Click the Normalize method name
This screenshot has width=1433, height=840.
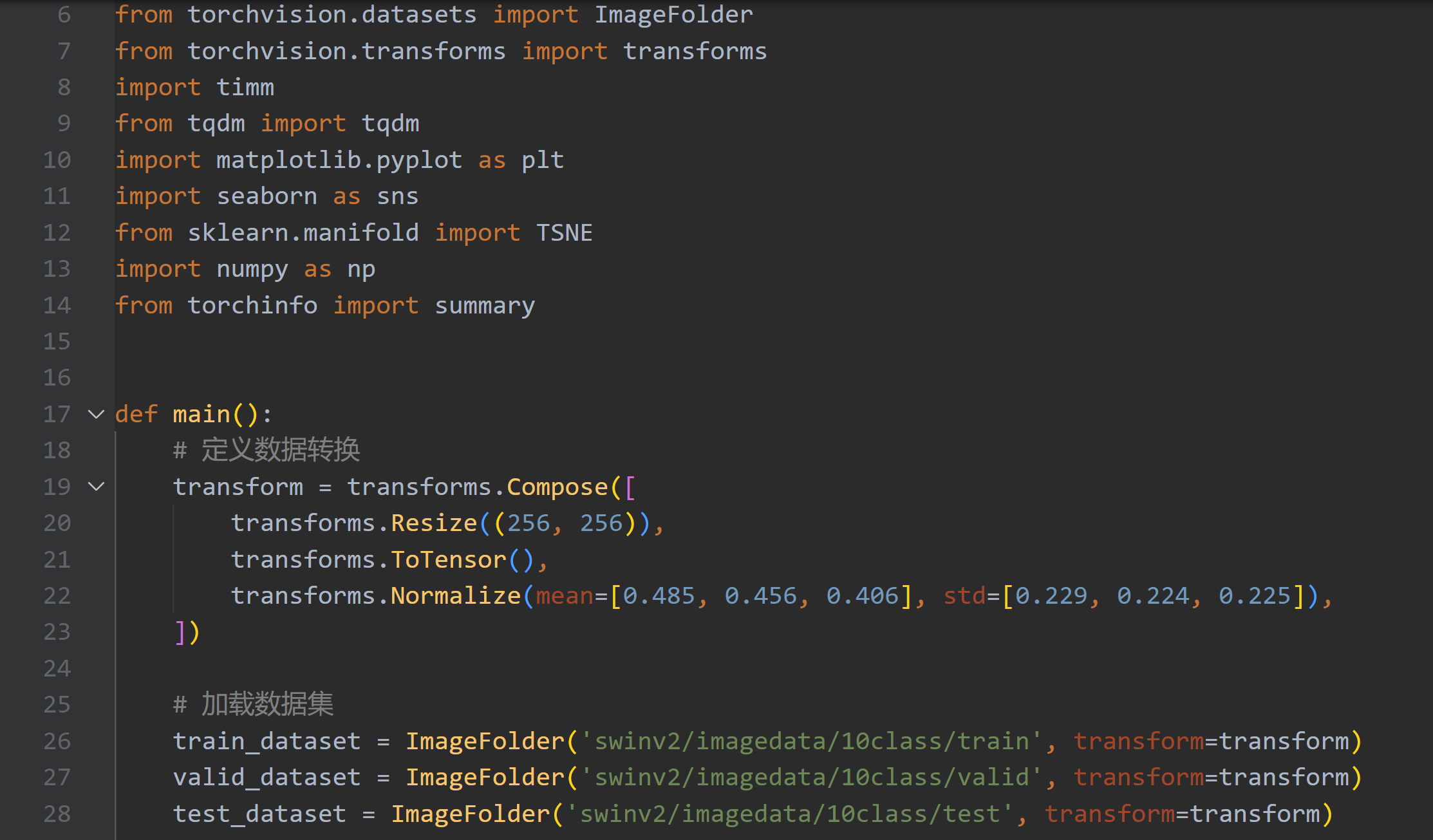coord(455,595)
